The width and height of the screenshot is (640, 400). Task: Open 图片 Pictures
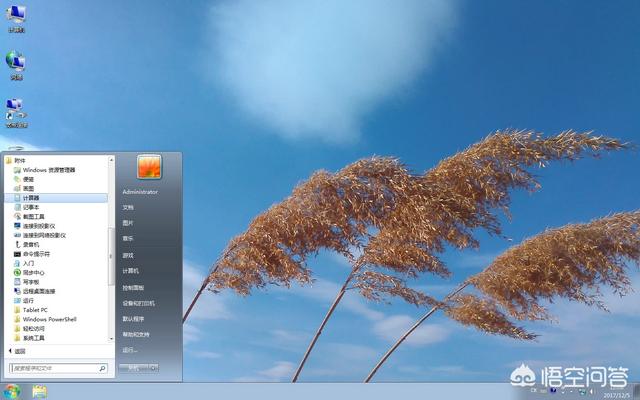click(128, 223)
